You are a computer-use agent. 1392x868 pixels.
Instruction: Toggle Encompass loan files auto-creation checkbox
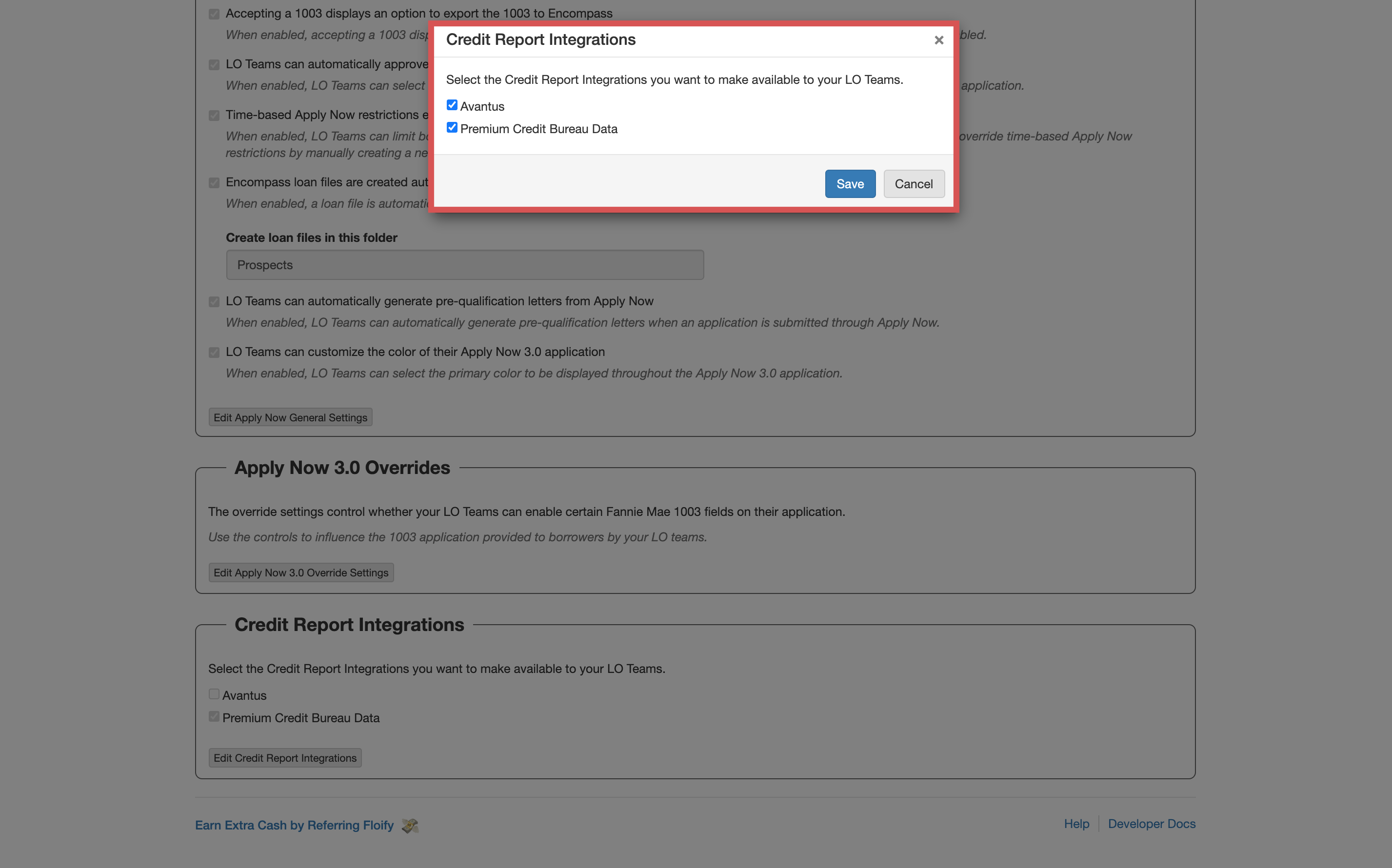[214, 182]
